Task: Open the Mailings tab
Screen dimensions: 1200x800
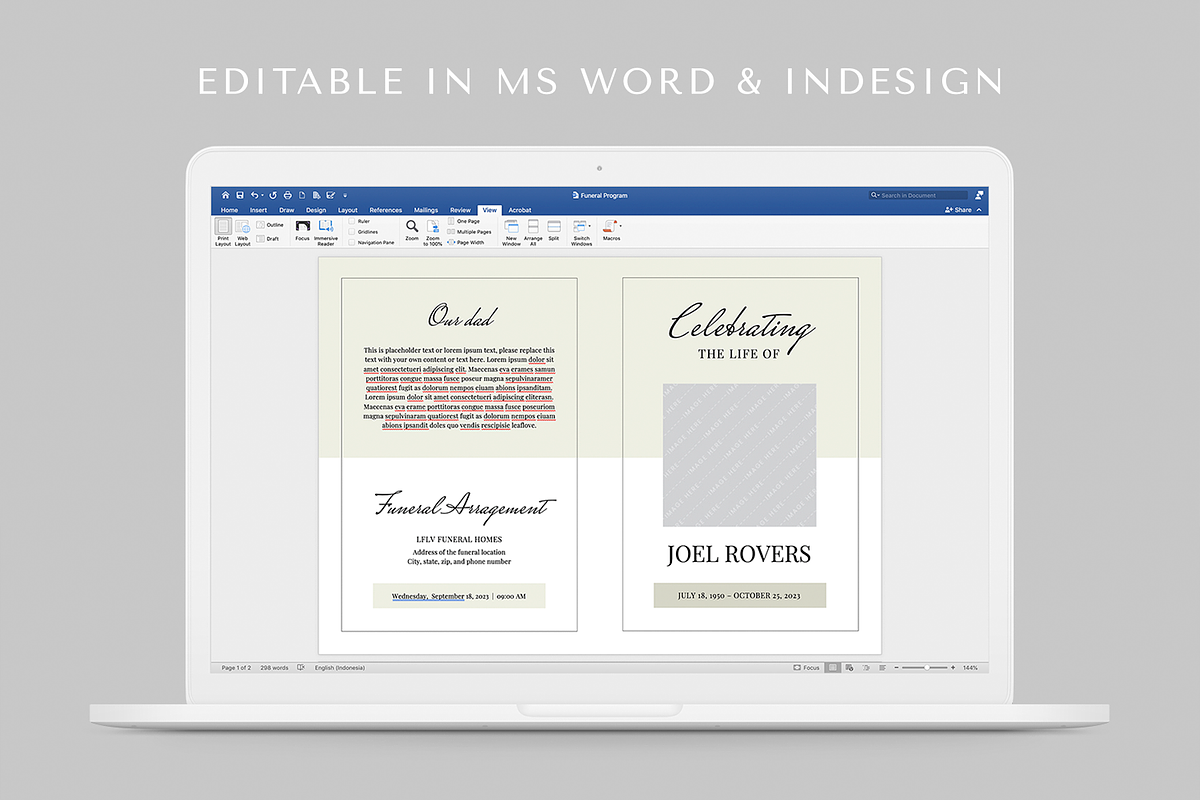Action: tap(426, 210)
